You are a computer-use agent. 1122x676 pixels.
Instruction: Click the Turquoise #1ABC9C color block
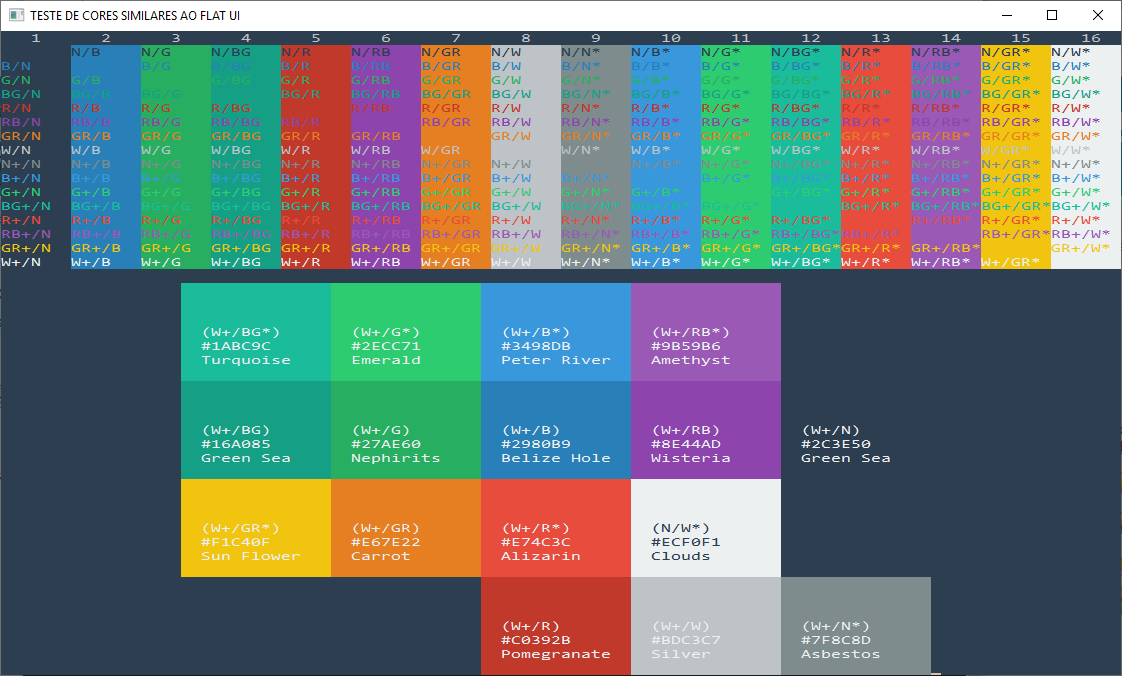pyautogui.click(x=256, y=332)
